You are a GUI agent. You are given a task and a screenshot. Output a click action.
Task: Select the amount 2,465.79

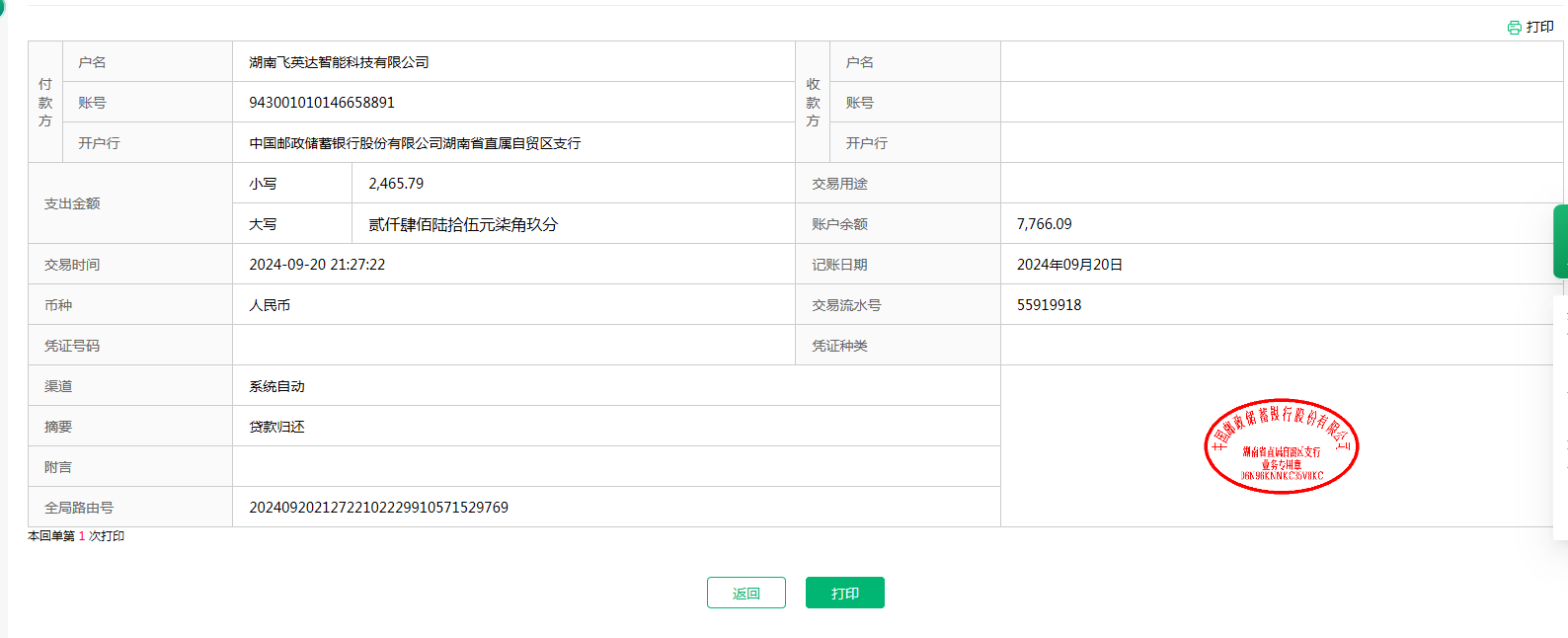[x=396, y=184]
